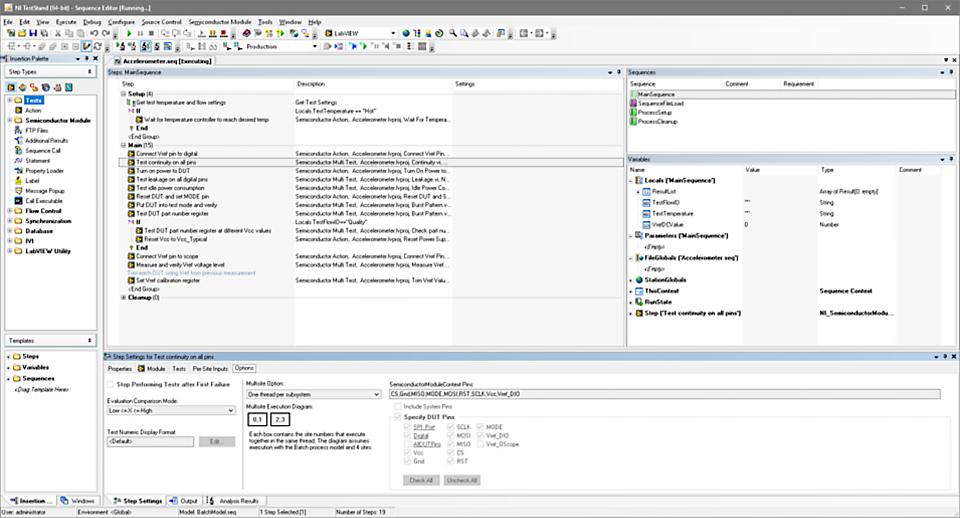
Task: Click the Test Numeric Display Format field
Action: pyautogui.click(x=151, y=441)
